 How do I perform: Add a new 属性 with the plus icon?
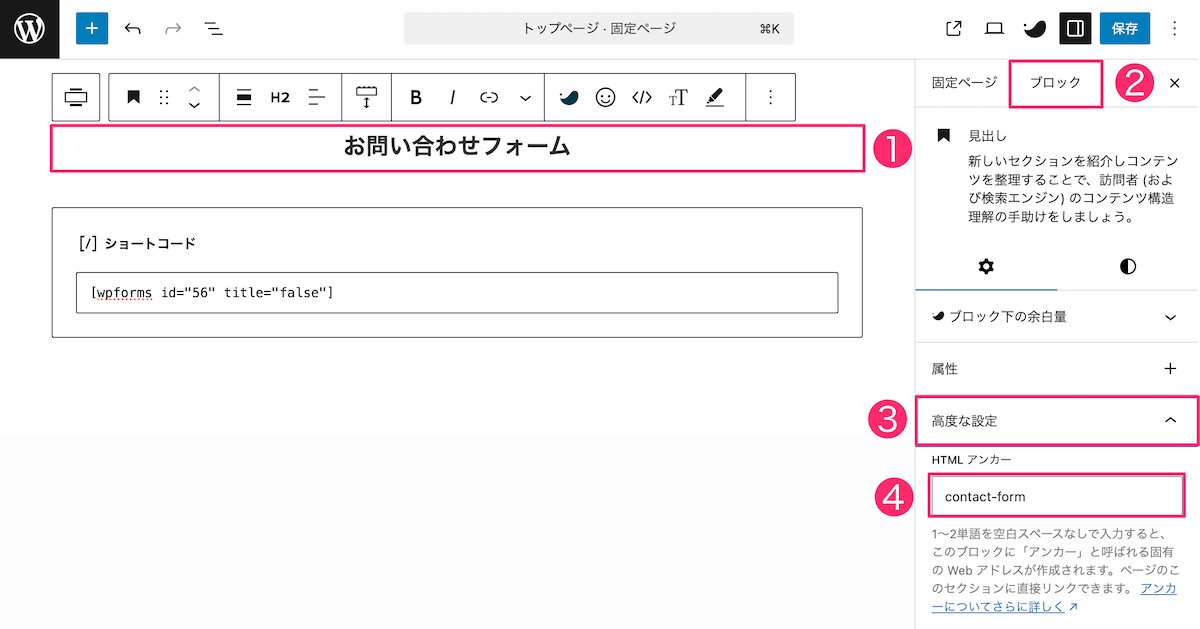click(1170, 368)
